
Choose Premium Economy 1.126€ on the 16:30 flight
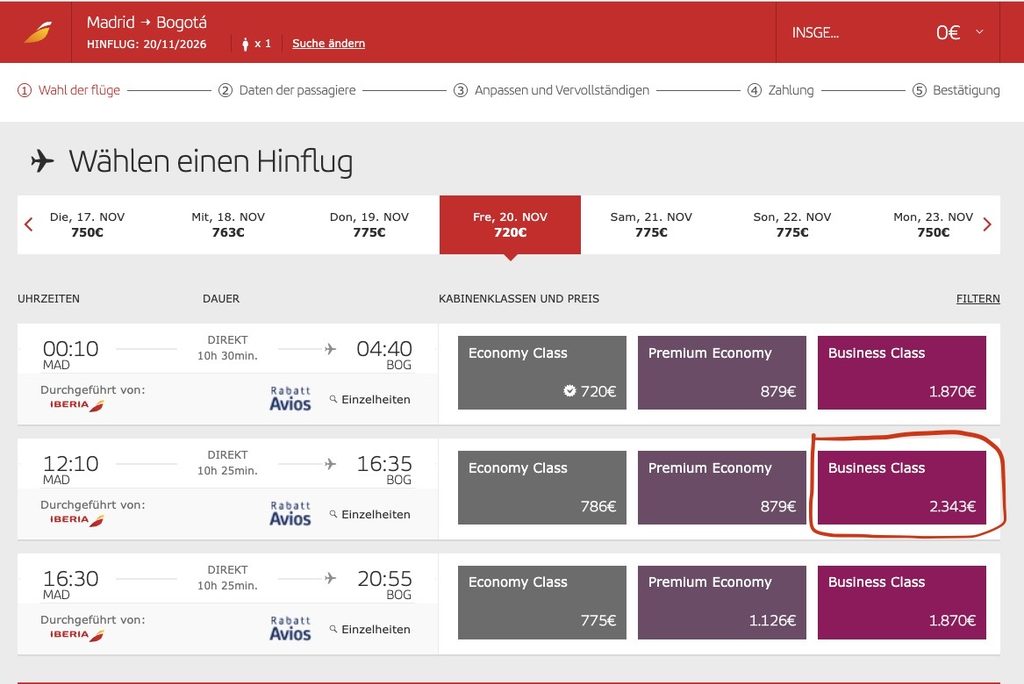click(x=722, y=602)
